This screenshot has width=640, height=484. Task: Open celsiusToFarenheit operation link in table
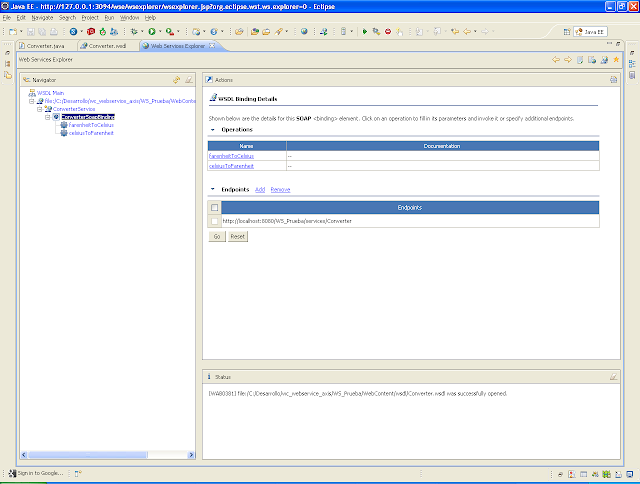[x=231, y=166]
